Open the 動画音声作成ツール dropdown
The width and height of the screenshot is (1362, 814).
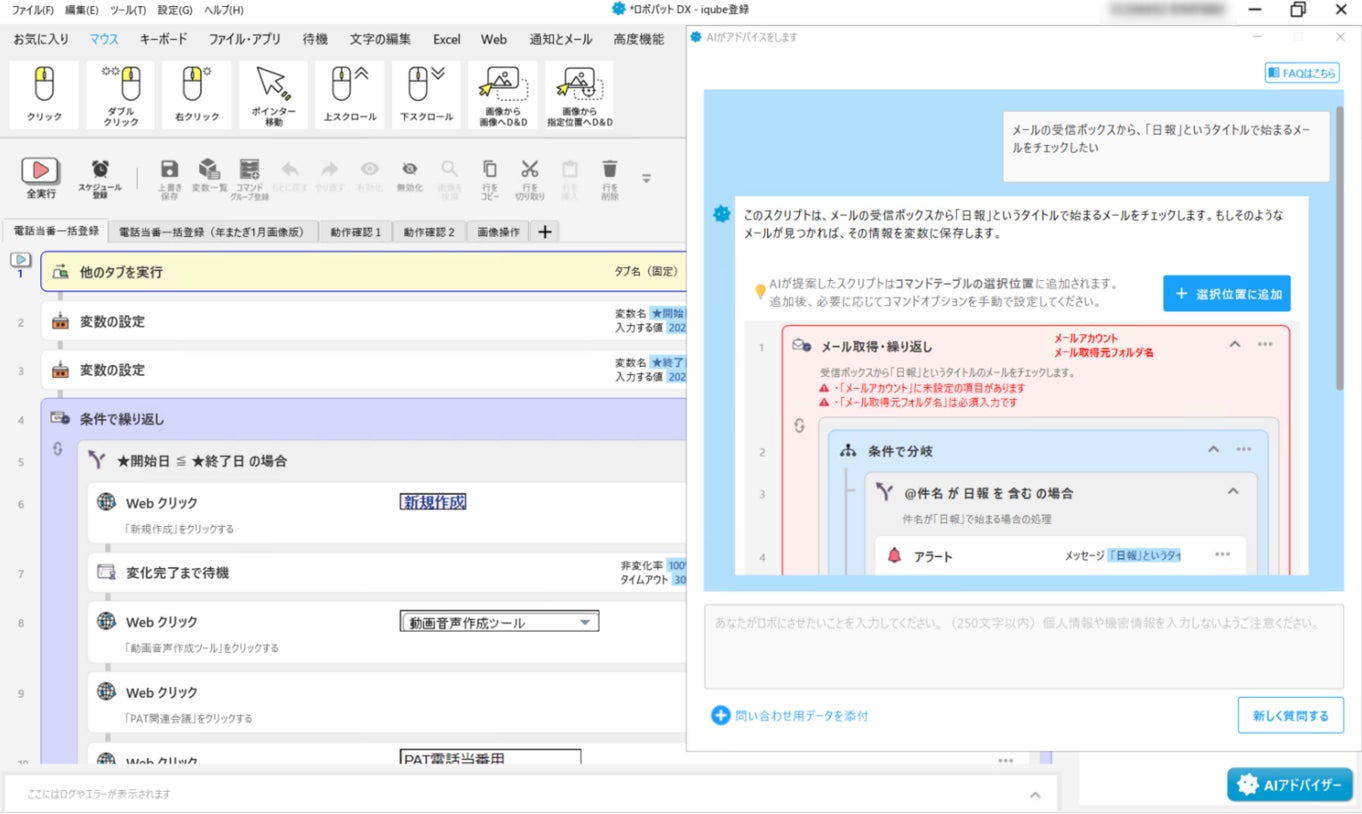point(499,622)
